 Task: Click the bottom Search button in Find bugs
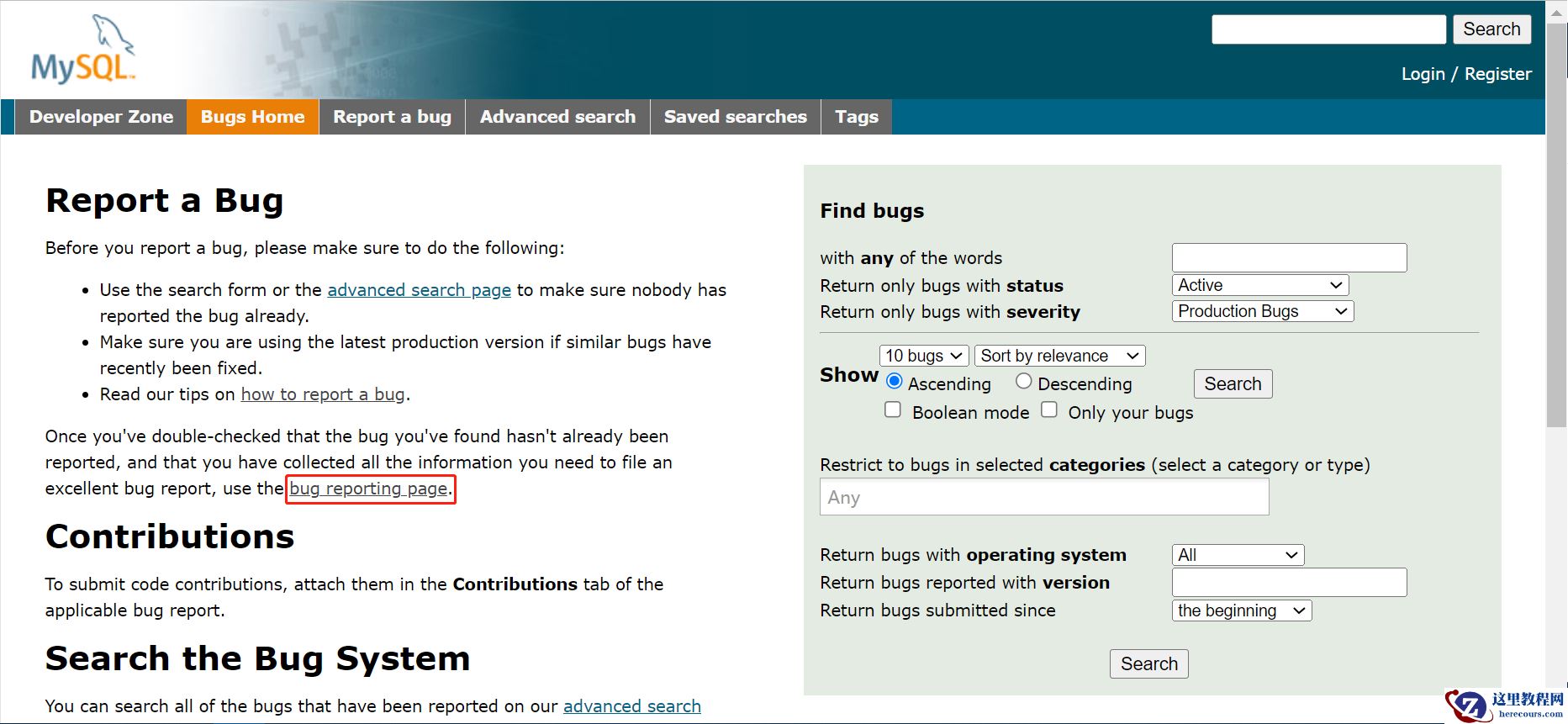[x=1148, y=664]
